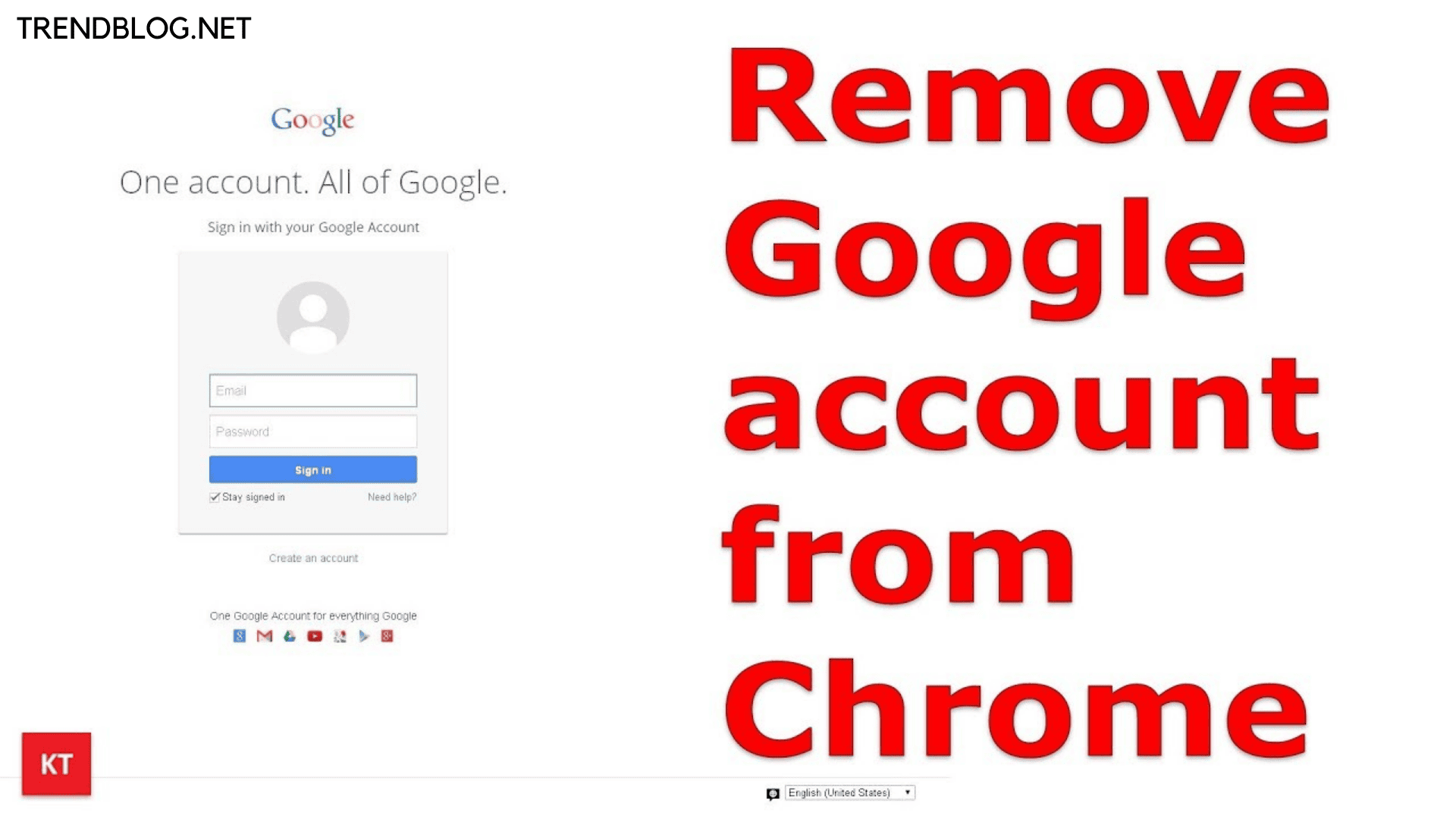Toggle the Stay signed in checkbox
The image size is (1456, 819).
tap(212, 497)
